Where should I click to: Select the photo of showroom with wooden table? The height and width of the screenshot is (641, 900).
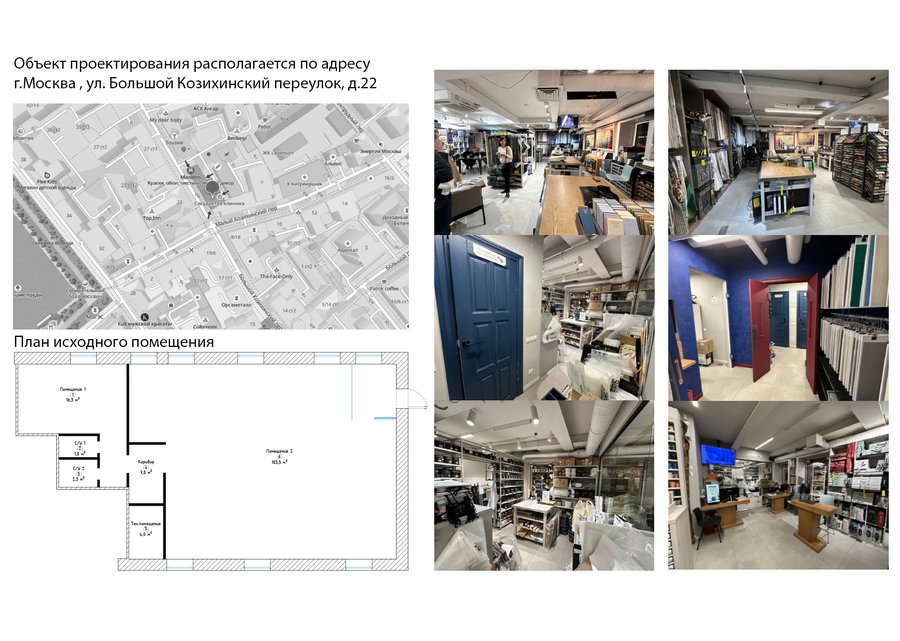point(778,153)
